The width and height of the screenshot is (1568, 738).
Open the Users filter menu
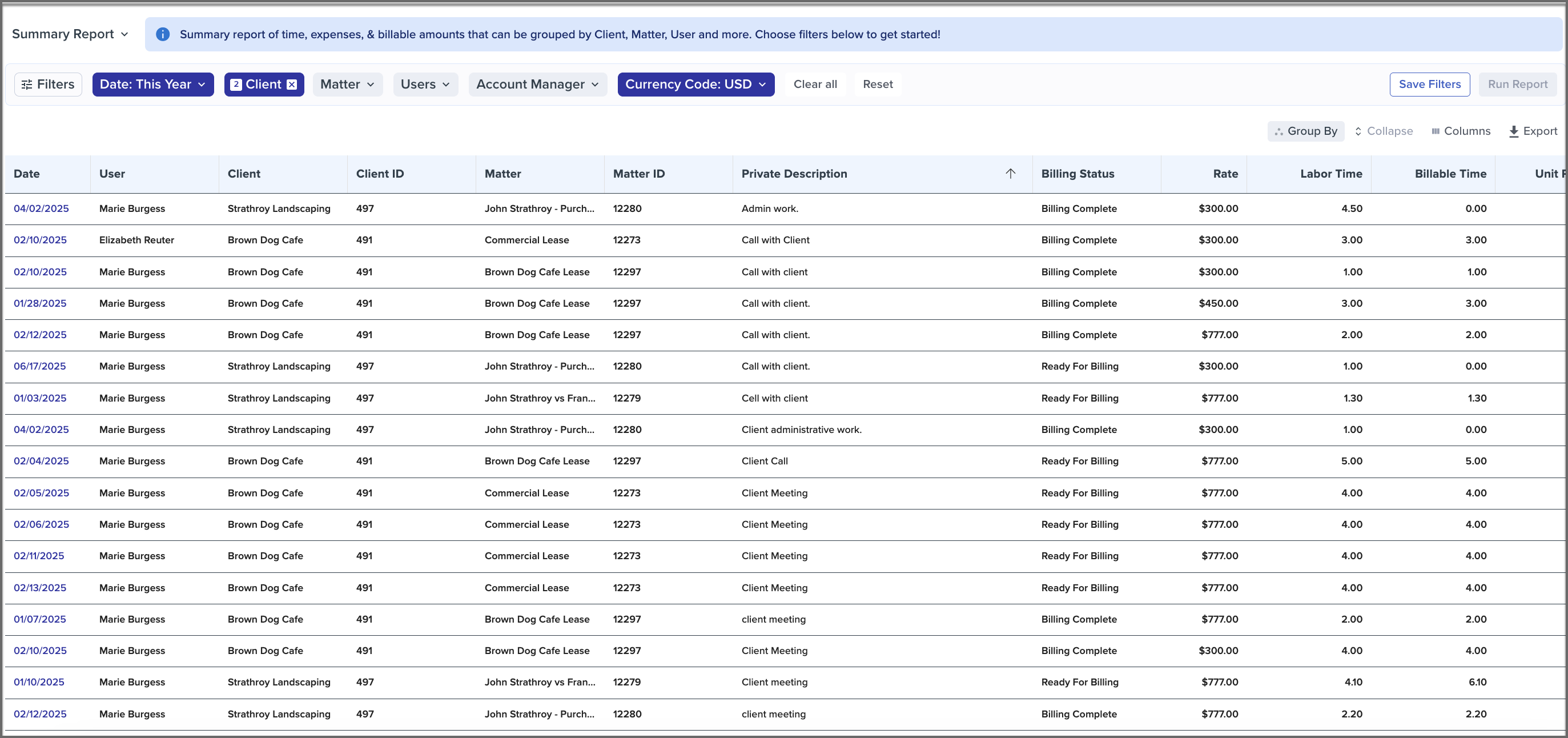point(425,84)
